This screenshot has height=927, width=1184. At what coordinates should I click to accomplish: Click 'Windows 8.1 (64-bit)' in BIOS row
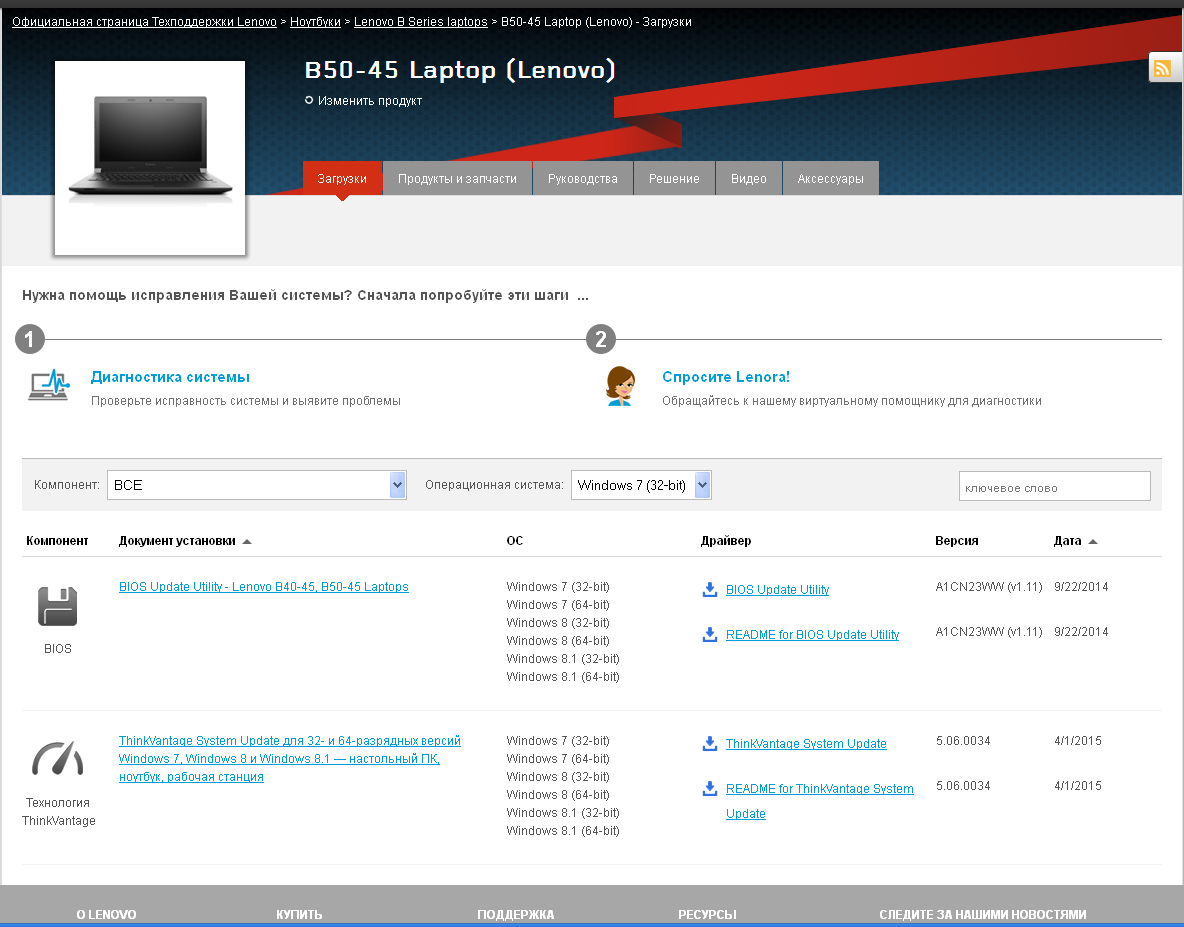pyautogui.click(x=563, y=676)
